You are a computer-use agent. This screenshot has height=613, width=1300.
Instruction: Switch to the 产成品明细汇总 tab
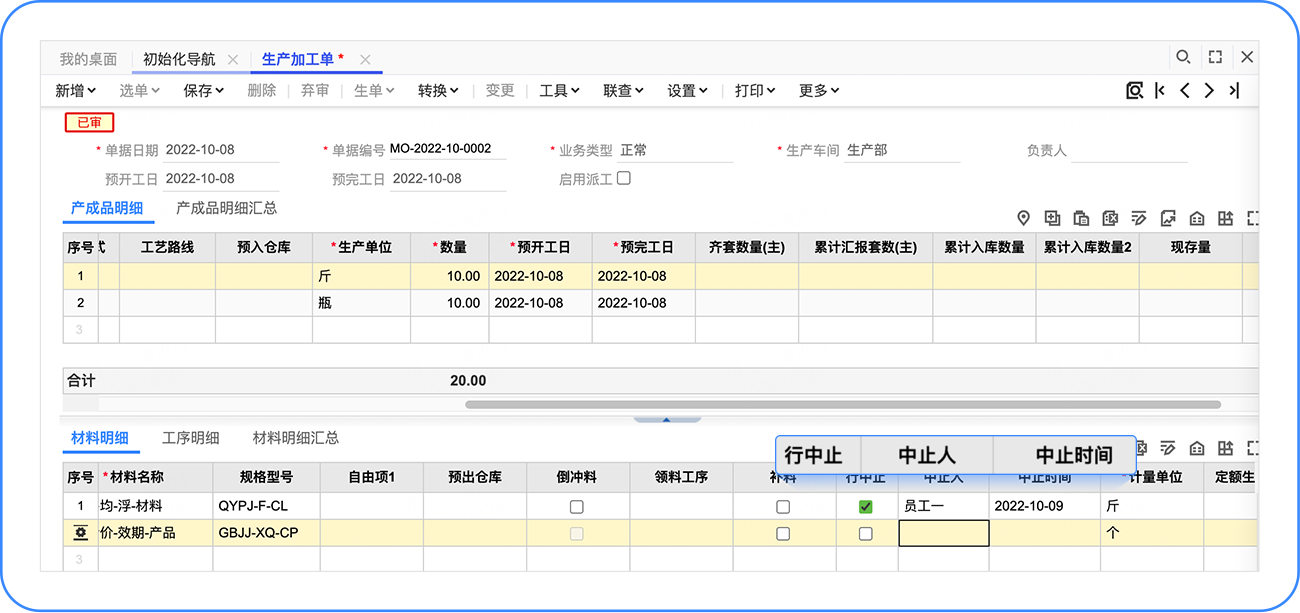click(226, 209)
